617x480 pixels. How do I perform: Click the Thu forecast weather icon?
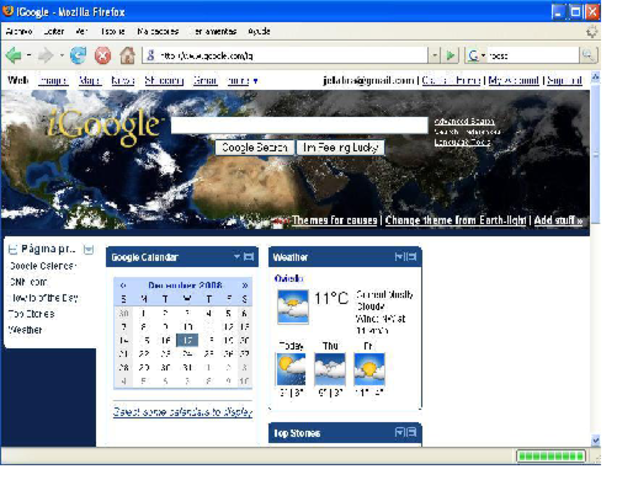(330, 369)
